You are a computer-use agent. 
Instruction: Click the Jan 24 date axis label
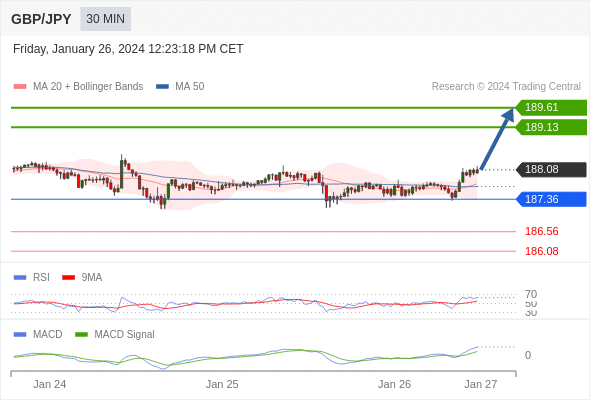point(50,384)
